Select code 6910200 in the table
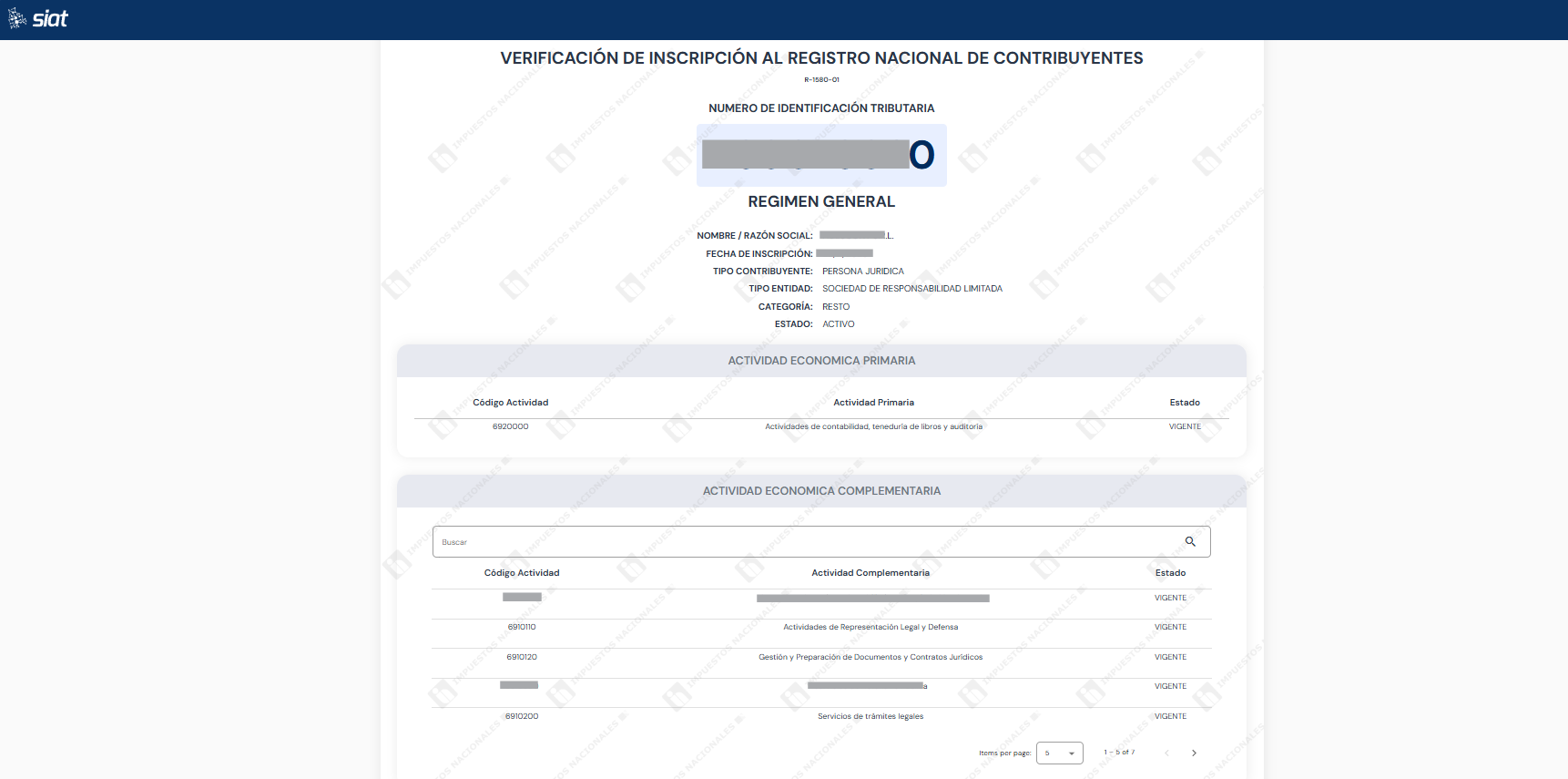Viewport: 1568px width, 779px height. coord(522,716)
